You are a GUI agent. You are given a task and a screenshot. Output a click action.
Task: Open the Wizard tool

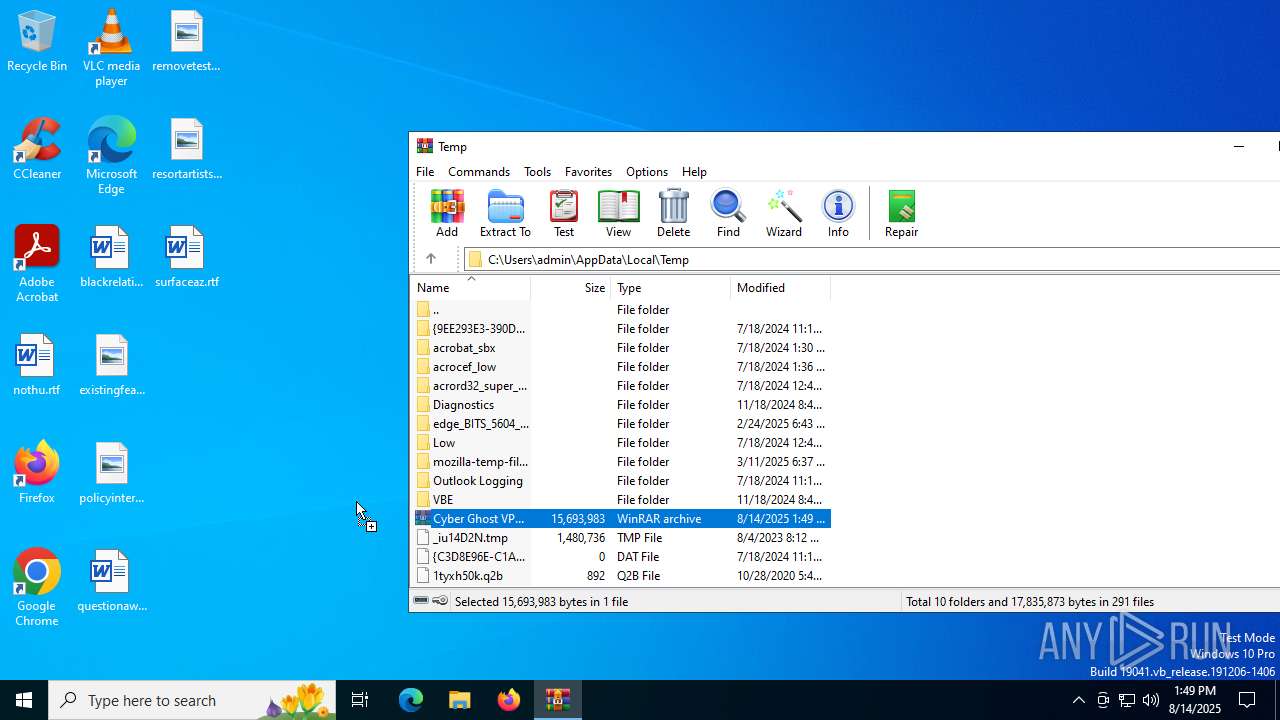pos(784,214)
